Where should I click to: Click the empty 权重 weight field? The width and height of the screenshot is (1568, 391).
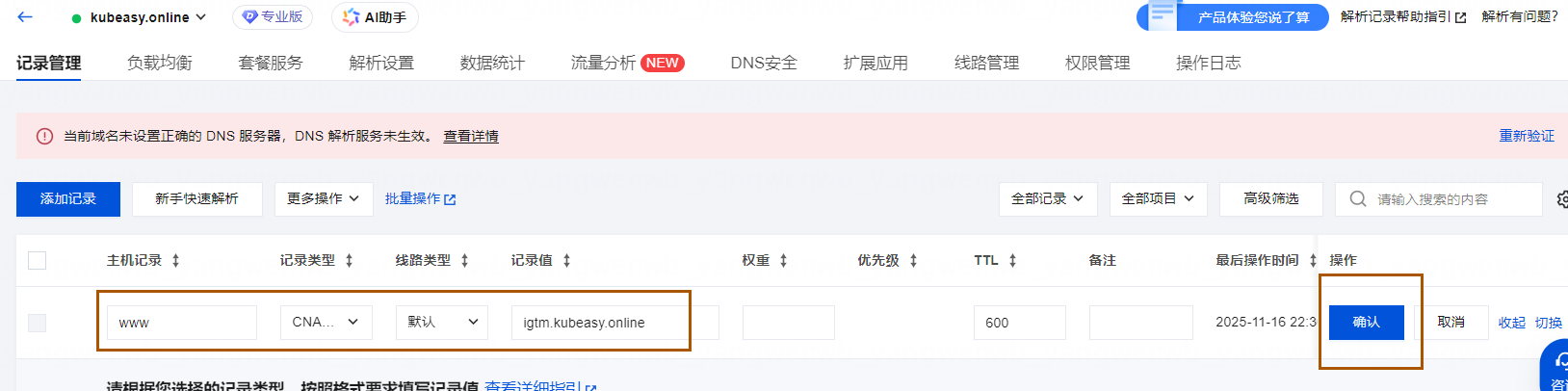pos(789,323)
